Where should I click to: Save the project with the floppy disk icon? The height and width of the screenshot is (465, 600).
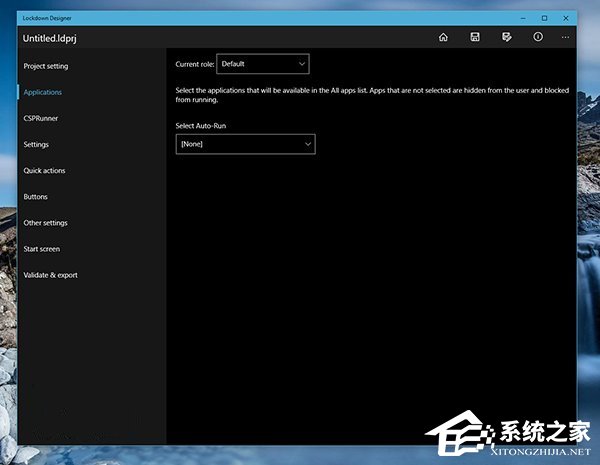click(475, 38)
